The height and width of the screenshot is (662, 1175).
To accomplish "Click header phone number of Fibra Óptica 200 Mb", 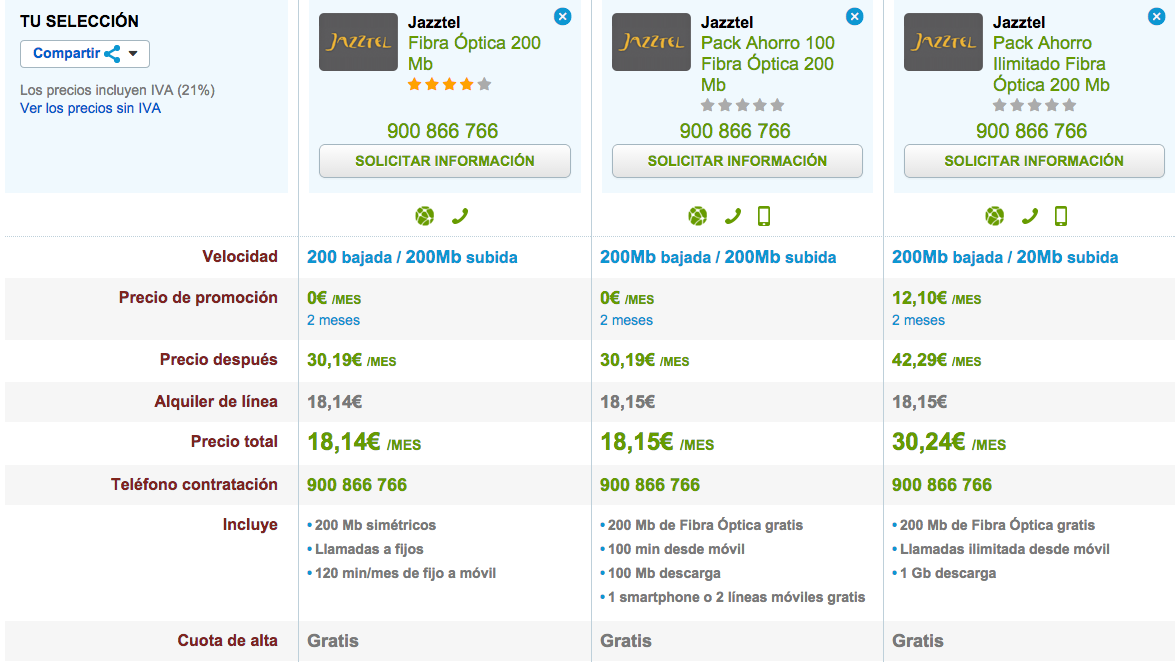I will pyautogui.click(x=442, y=131).
